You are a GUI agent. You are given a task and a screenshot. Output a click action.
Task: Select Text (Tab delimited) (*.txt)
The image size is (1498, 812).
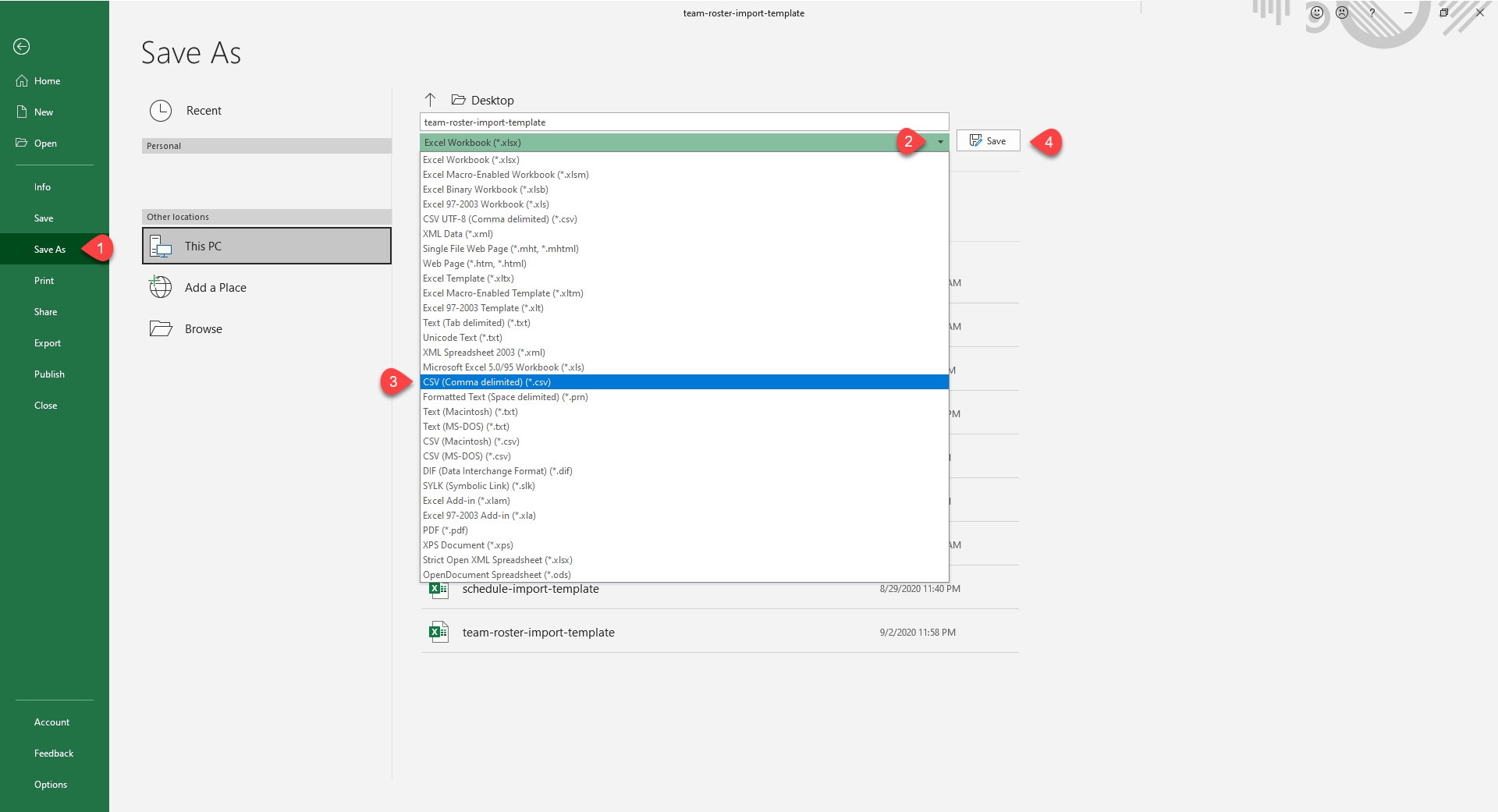click(x=684, y=323)
